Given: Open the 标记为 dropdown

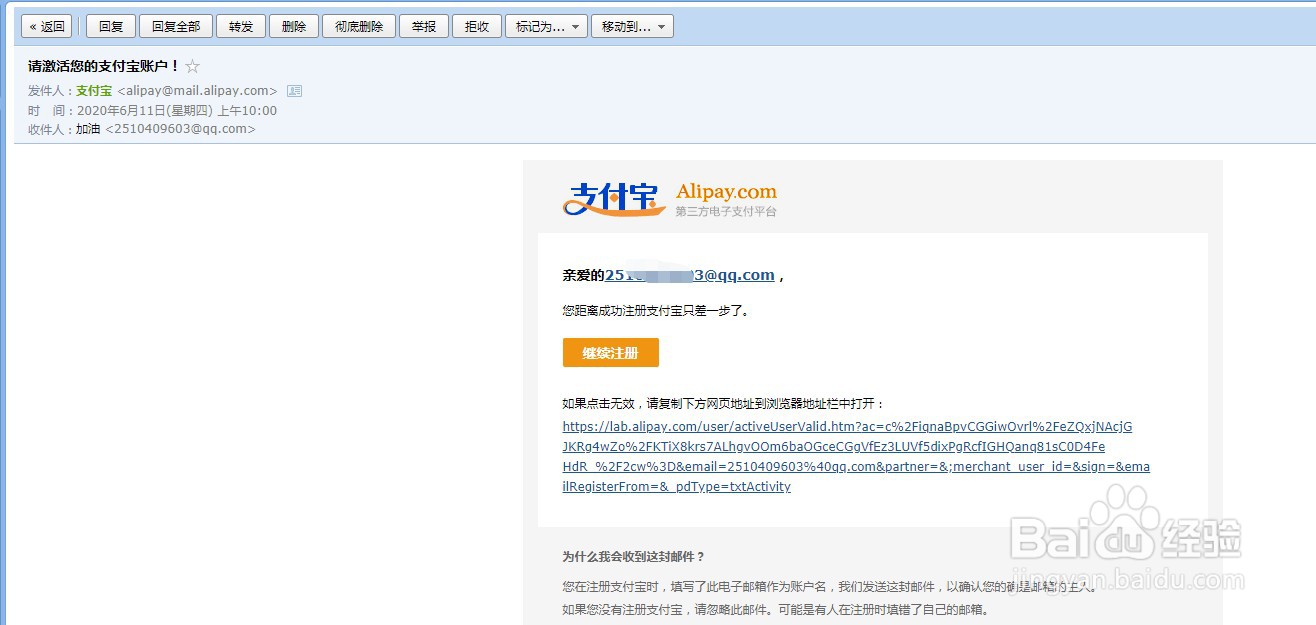Looking at the screenshot, I should [546, 27].
